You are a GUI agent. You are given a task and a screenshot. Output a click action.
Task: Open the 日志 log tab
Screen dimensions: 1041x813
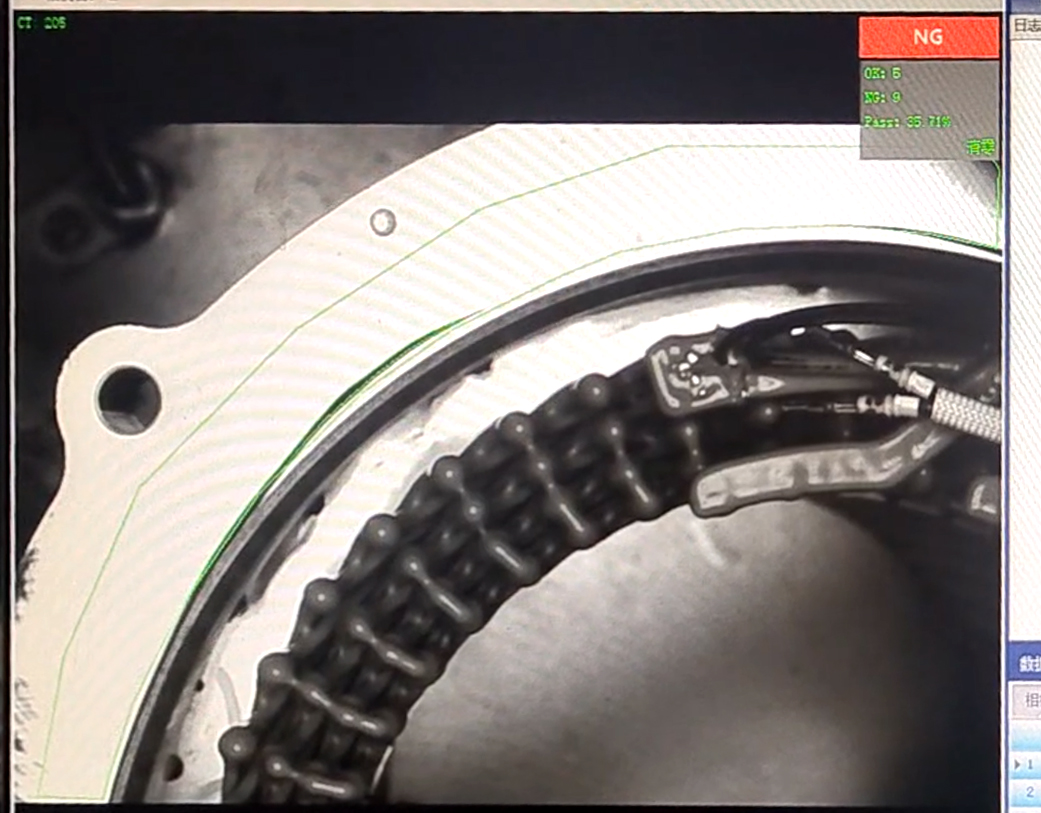[1025, 26]
